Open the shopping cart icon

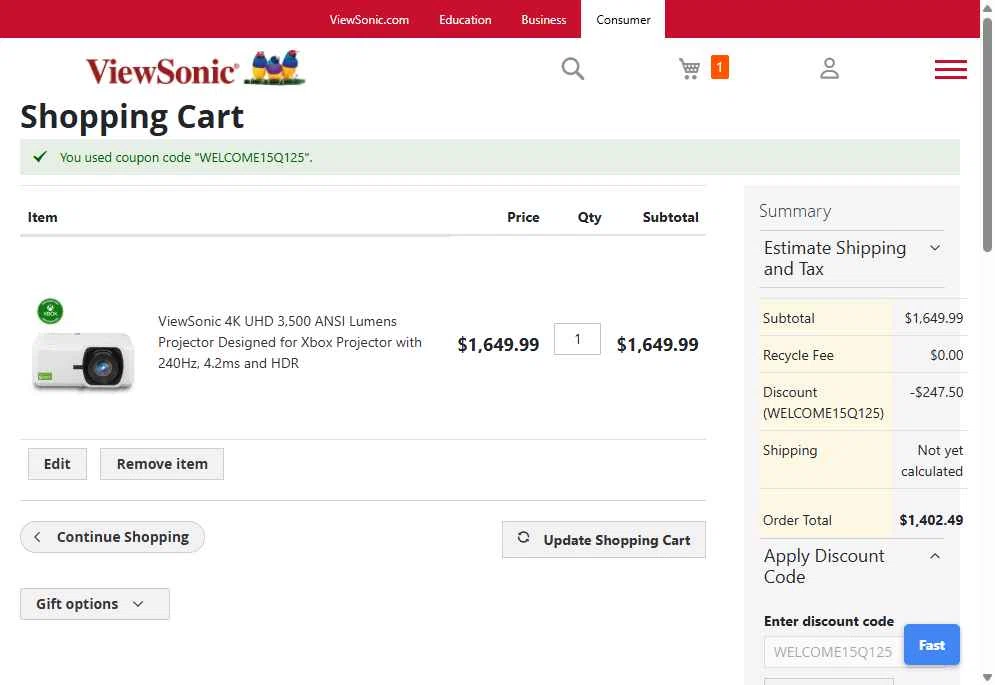tap(689, 69)
